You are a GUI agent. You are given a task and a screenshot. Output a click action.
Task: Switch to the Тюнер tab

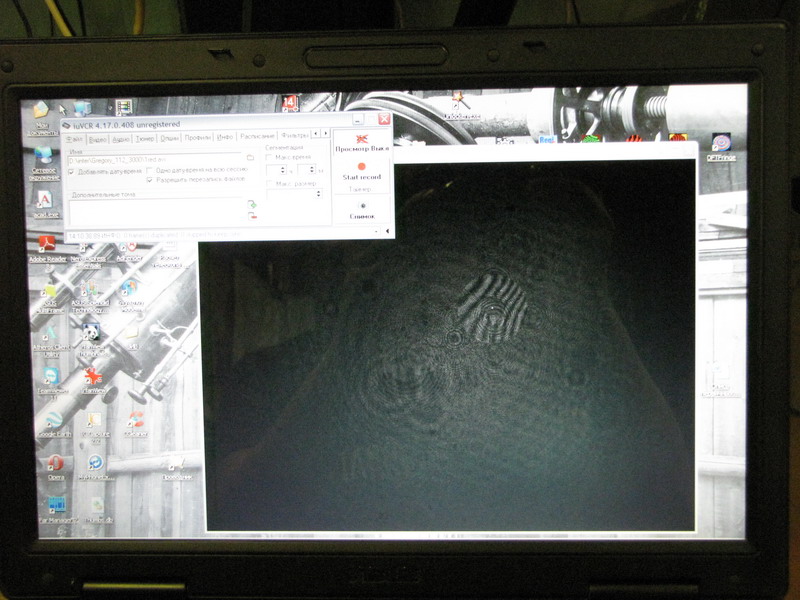pyautogui.click(x=145, y=138)
